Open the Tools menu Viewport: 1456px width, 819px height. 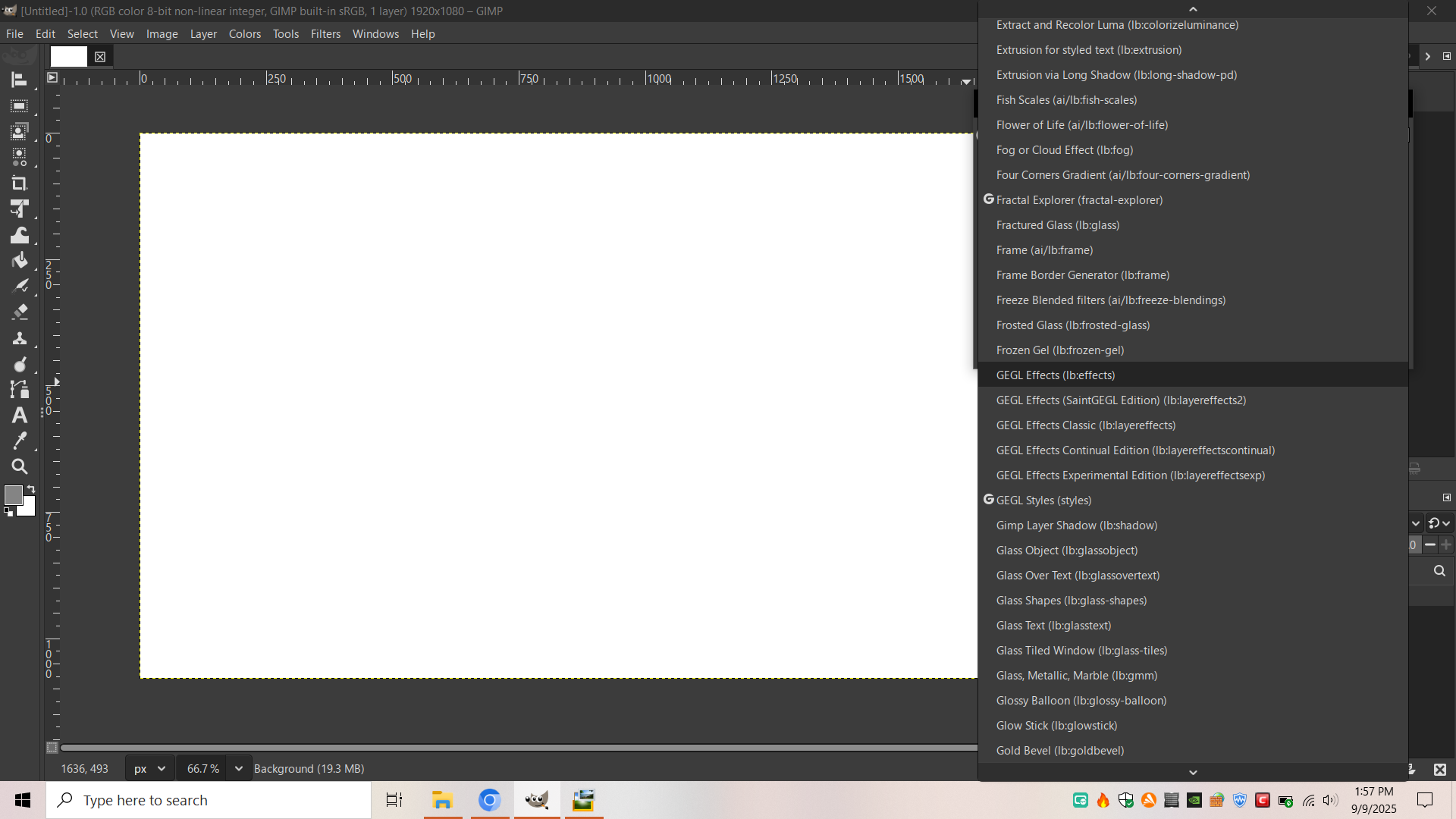point(286,34)
